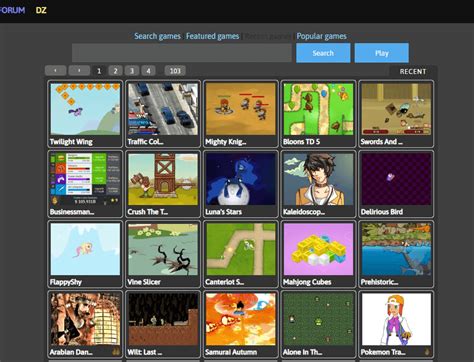Open the Swords And .. game thumbnail
This screenshot has width=474, height=362.
[396, 109]
